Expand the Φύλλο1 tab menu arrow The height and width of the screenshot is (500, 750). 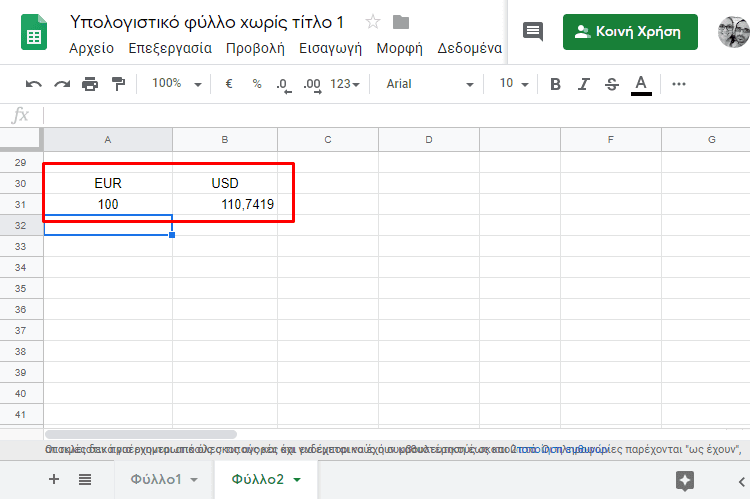[x=194, y=480]
